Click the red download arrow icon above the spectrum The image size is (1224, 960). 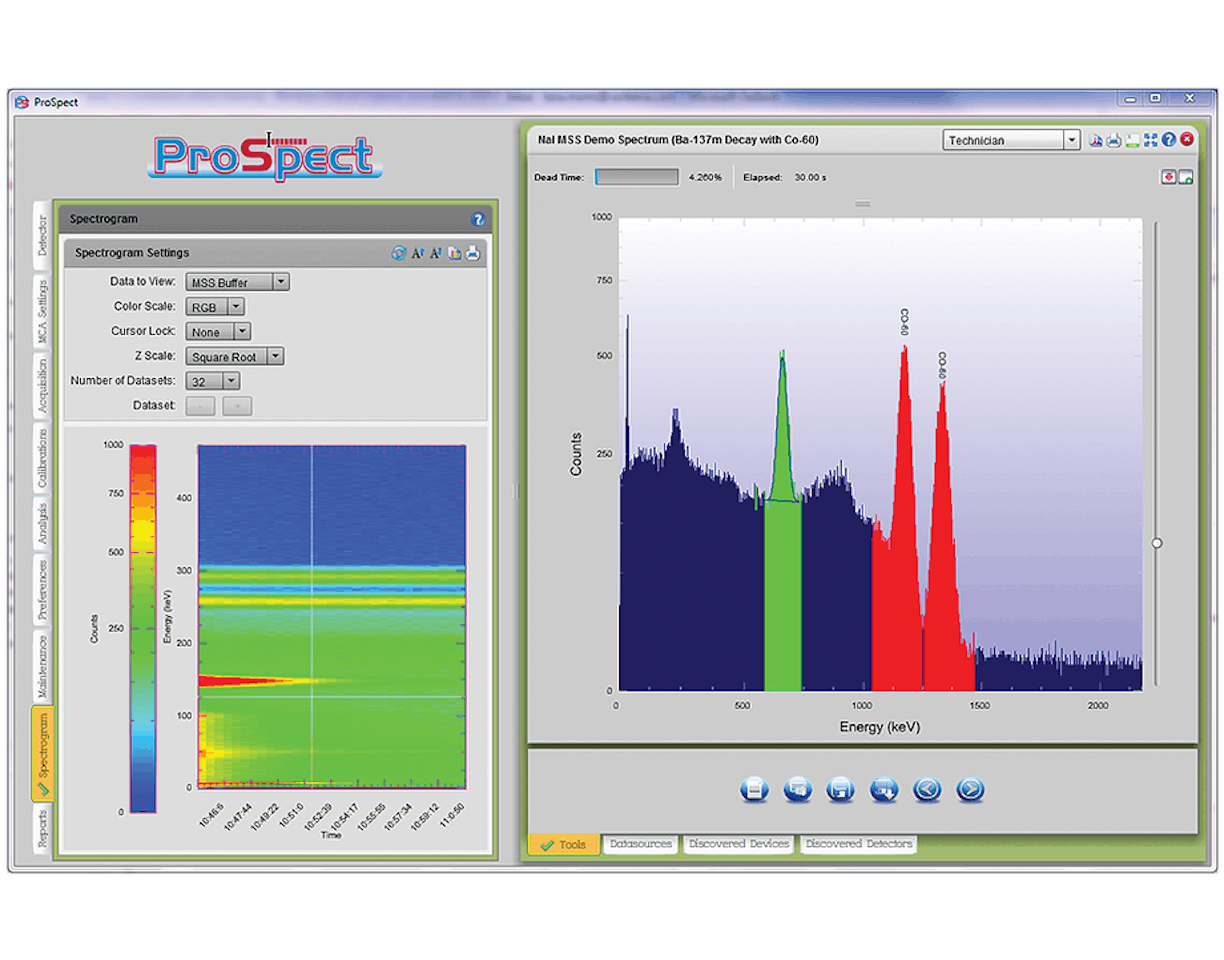(x=1168, y=176)
